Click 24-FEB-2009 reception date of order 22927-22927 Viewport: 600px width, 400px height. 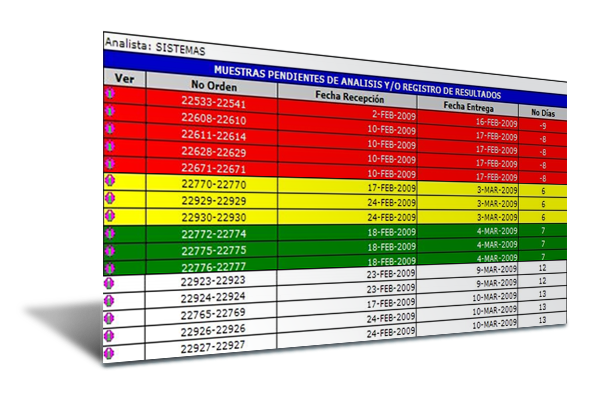[391, 332]
